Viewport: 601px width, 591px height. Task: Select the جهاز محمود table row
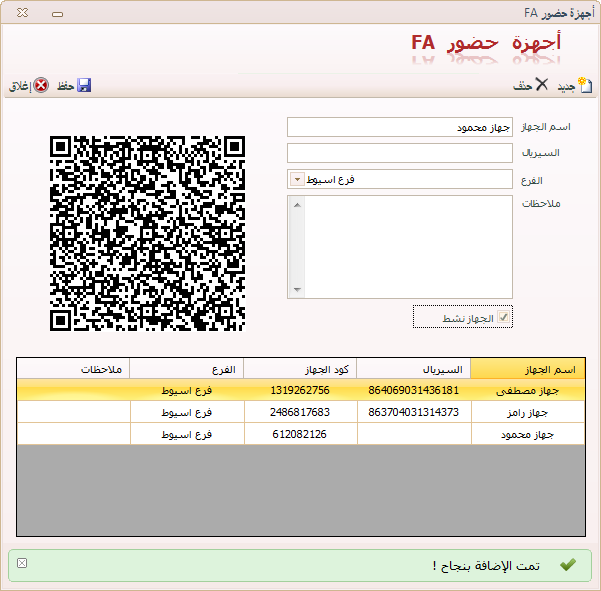click(301, 434)
